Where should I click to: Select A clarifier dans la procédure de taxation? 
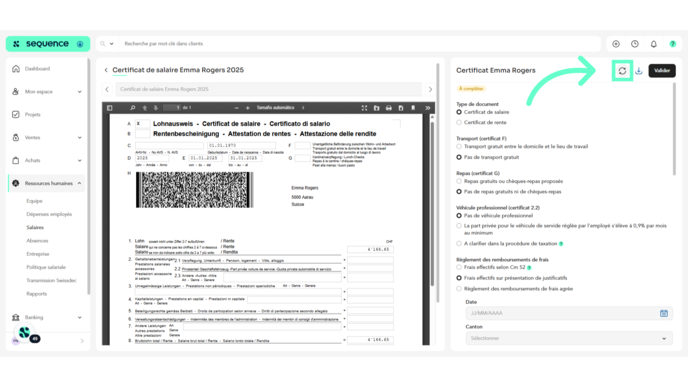(459, 244)
